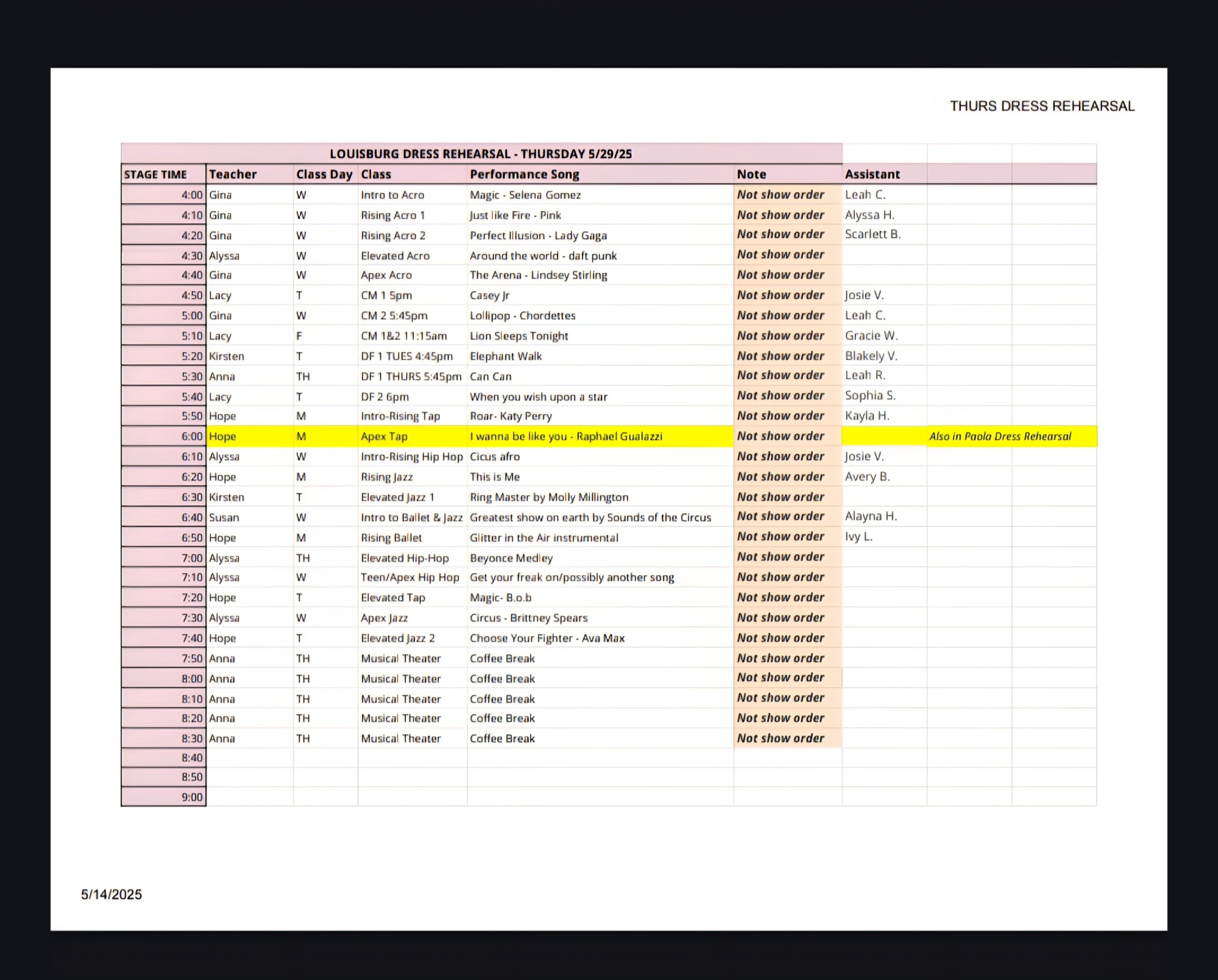Select the 8:30 stage time cell
The width and height of the screenshot is (1218, 980).
[163, 739]
